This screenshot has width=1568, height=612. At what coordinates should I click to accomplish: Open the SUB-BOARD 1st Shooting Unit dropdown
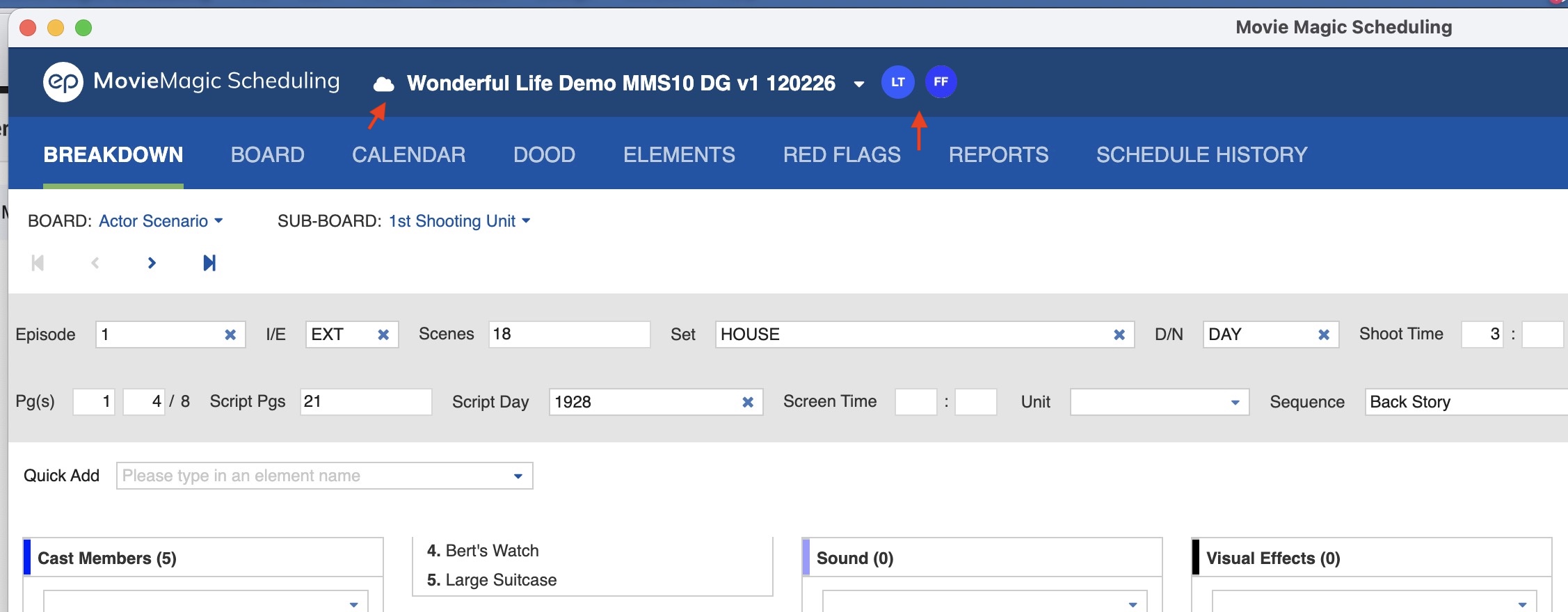click(459, 221)
